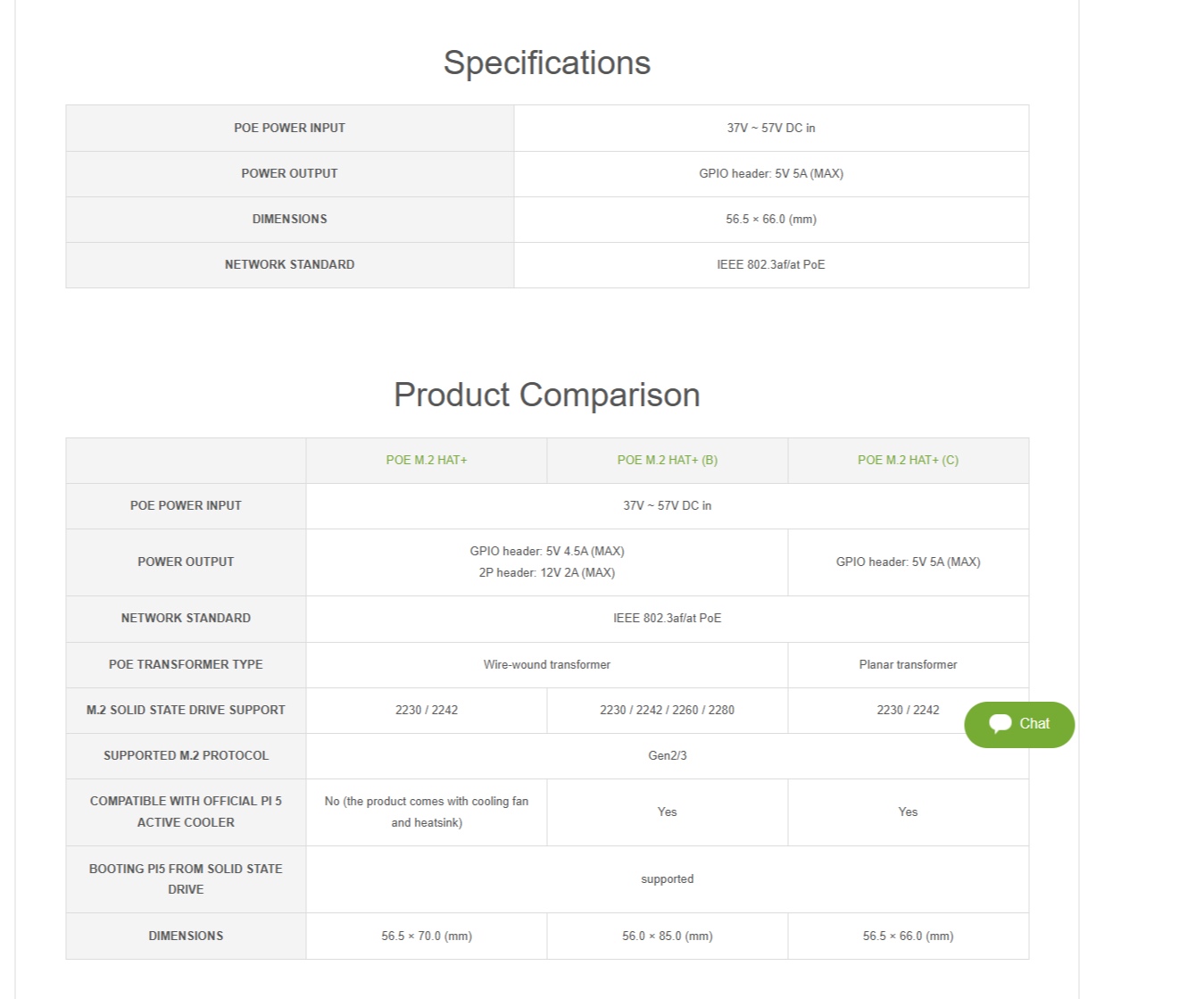The height and width of the screenshot is (999, 1204).
Task: Open the POE M.2 HAT+ product link
Action: point(426,460)
